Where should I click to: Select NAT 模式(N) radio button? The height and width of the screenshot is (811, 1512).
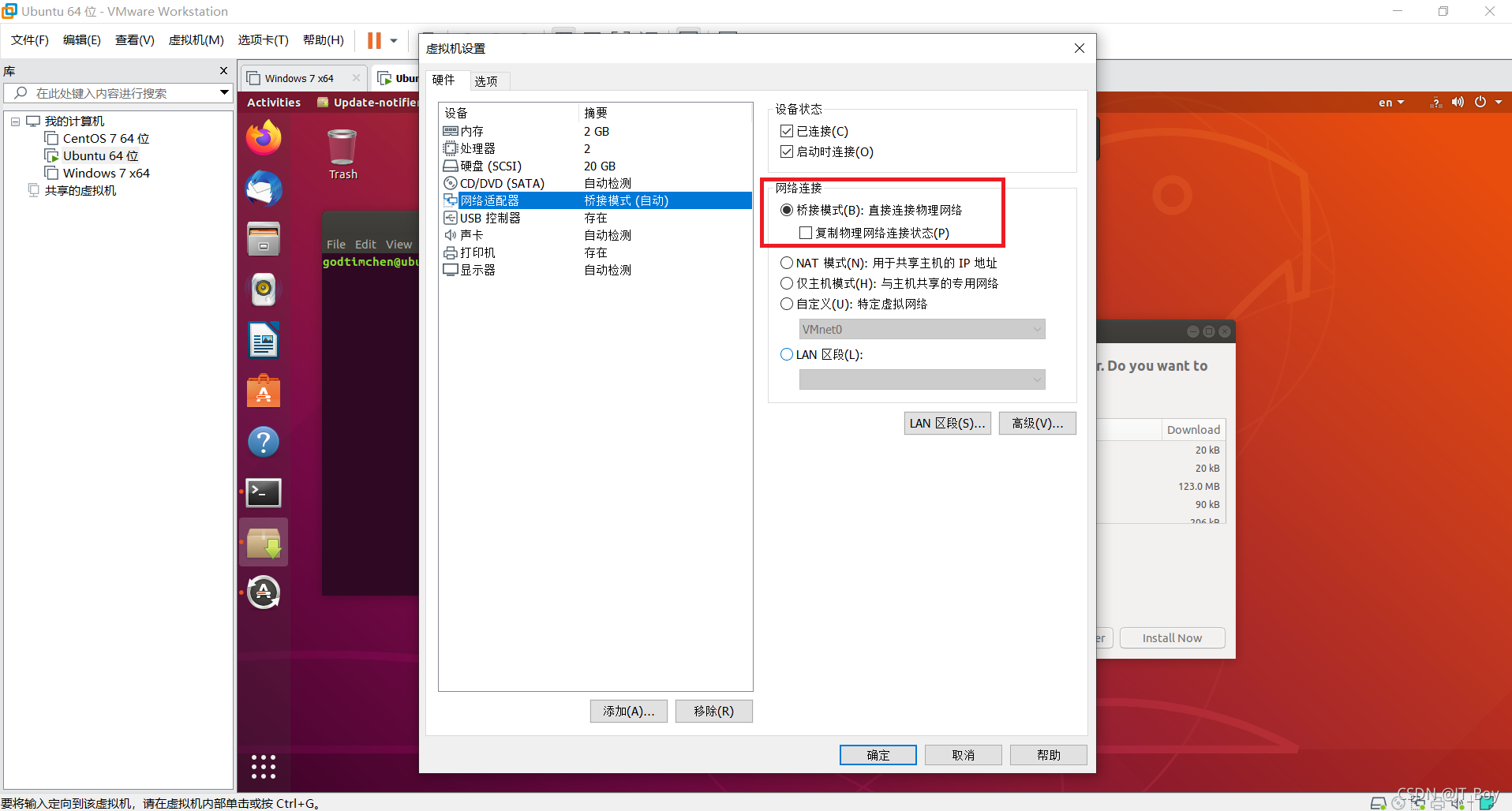pos(787,263)
